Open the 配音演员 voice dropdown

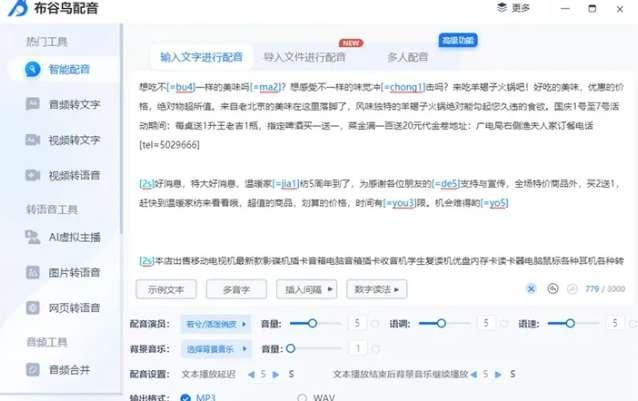216,324
